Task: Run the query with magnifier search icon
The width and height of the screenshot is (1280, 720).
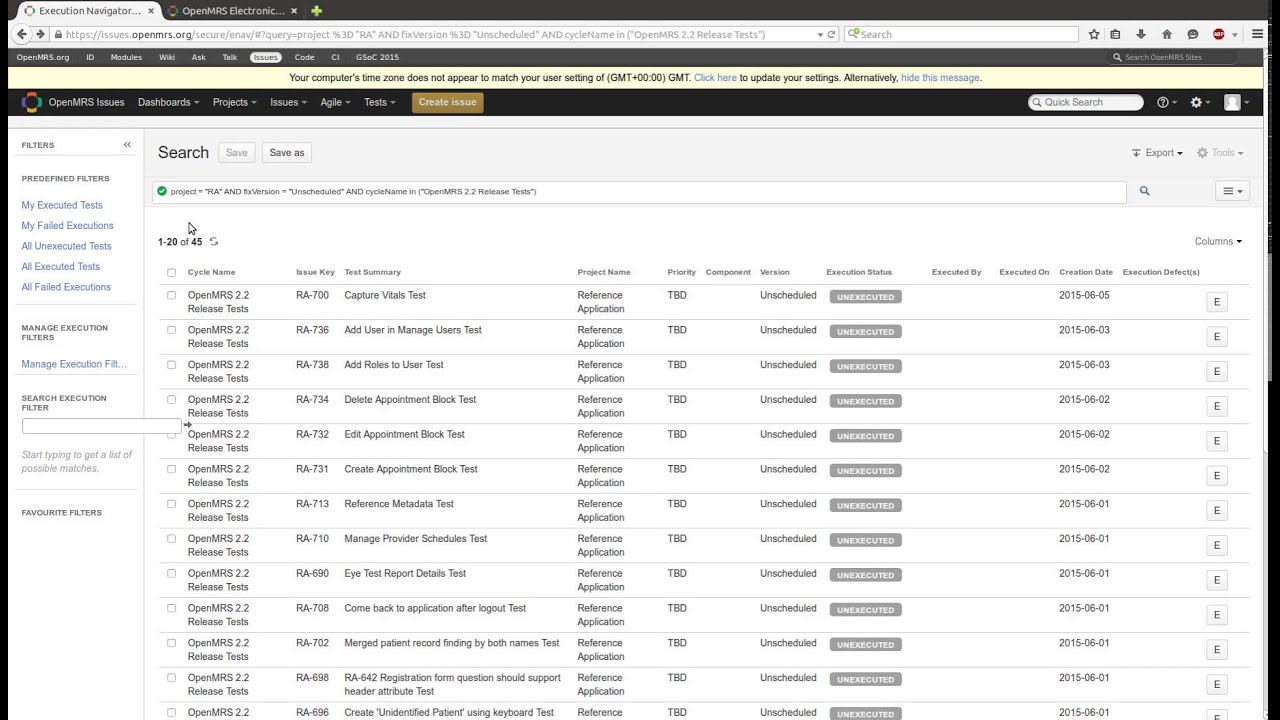Action: click(x=1145, y=191)
